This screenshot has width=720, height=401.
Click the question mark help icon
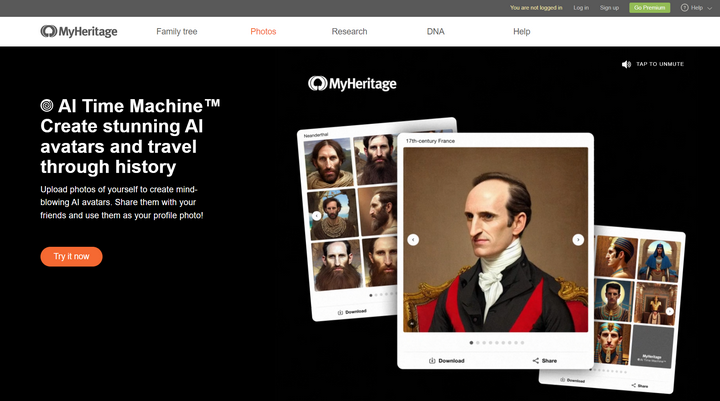point(684,8)
